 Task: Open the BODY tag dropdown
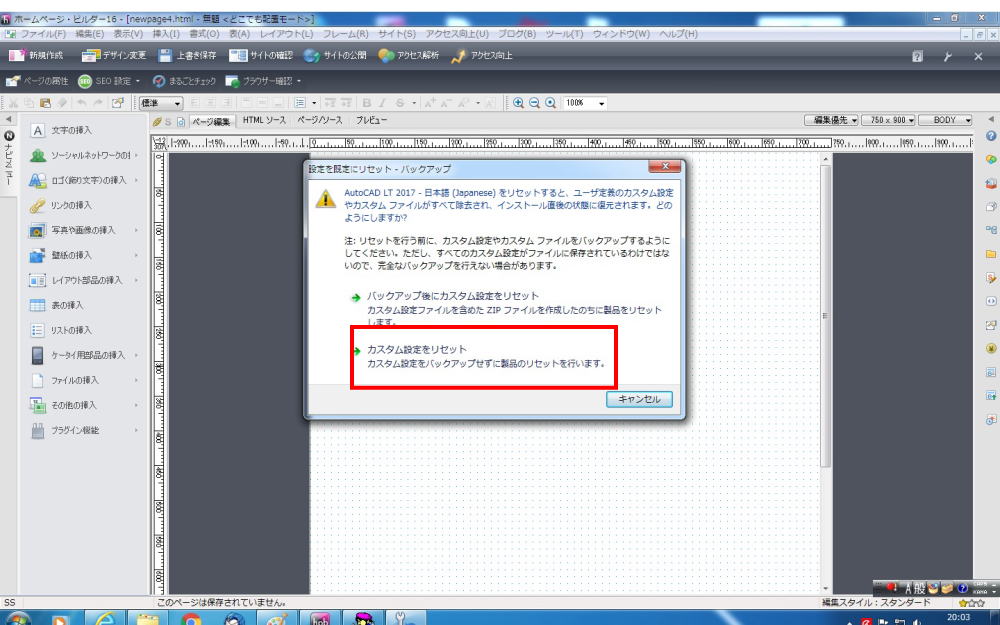(945, 120)
